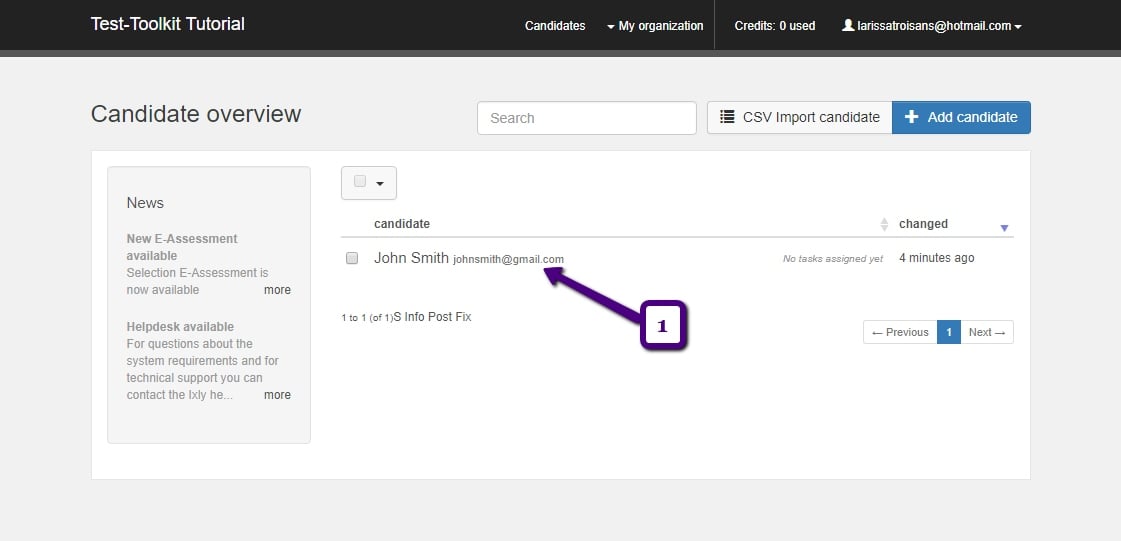Open the bulk selection dropdown caret
This screenshot has width=1121, height=541.
[380, 183]
